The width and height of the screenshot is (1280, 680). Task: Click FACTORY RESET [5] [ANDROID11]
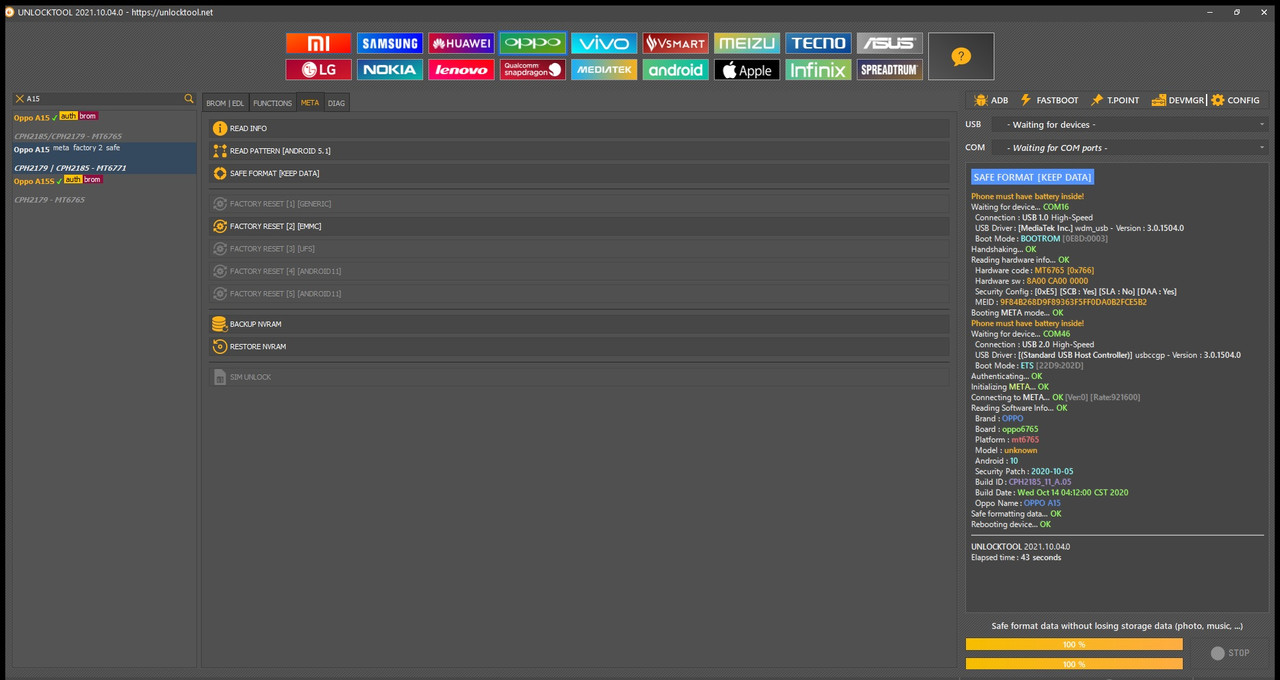(579, 294)
